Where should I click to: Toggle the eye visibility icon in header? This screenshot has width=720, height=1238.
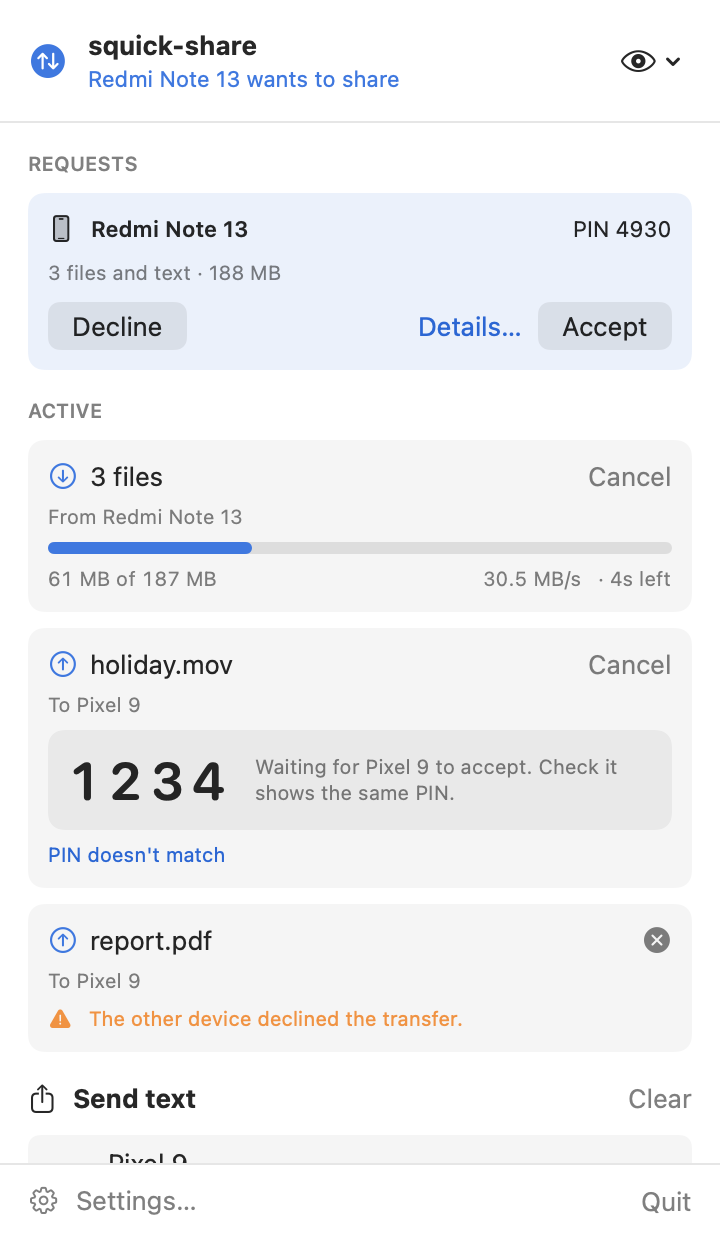click(x=638, y=62)
